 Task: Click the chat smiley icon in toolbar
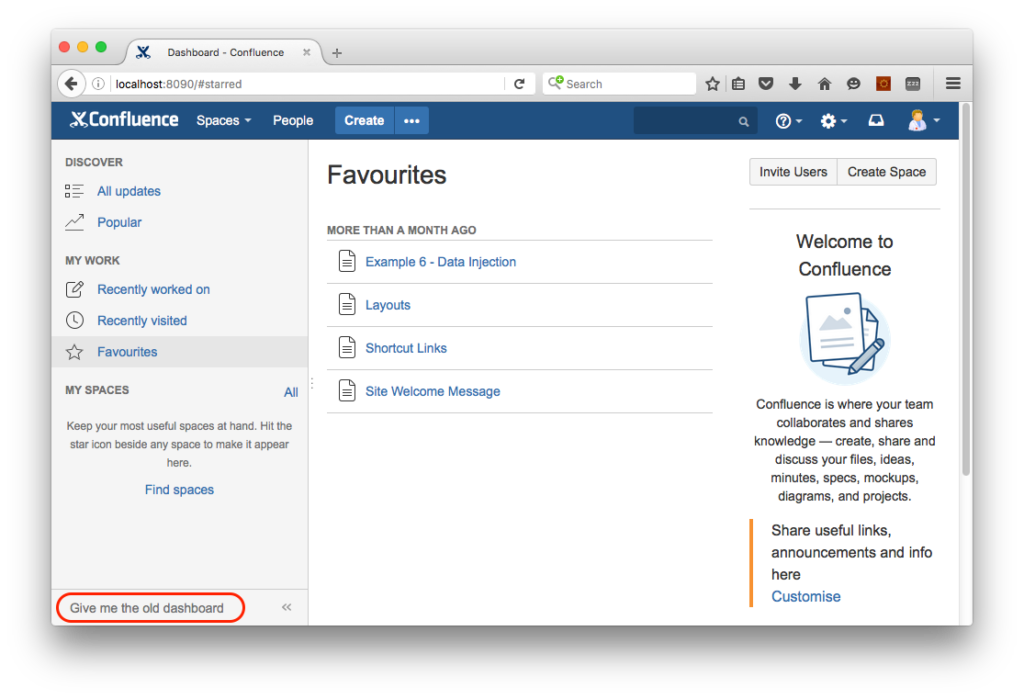853,84
